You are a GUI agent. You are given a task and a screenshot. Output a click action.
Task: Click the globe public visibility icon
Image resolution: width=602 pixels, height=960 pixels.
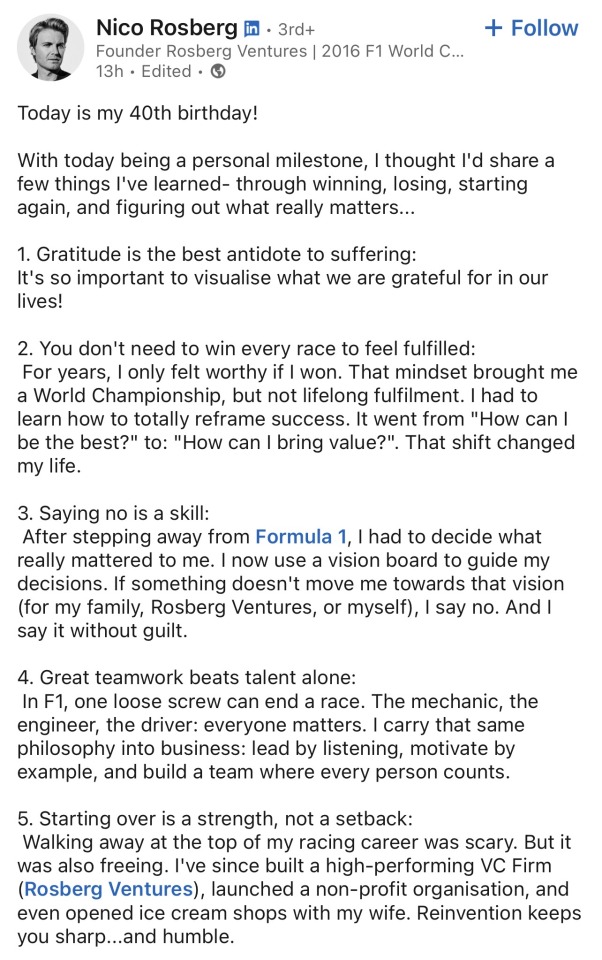click(218, 72)
